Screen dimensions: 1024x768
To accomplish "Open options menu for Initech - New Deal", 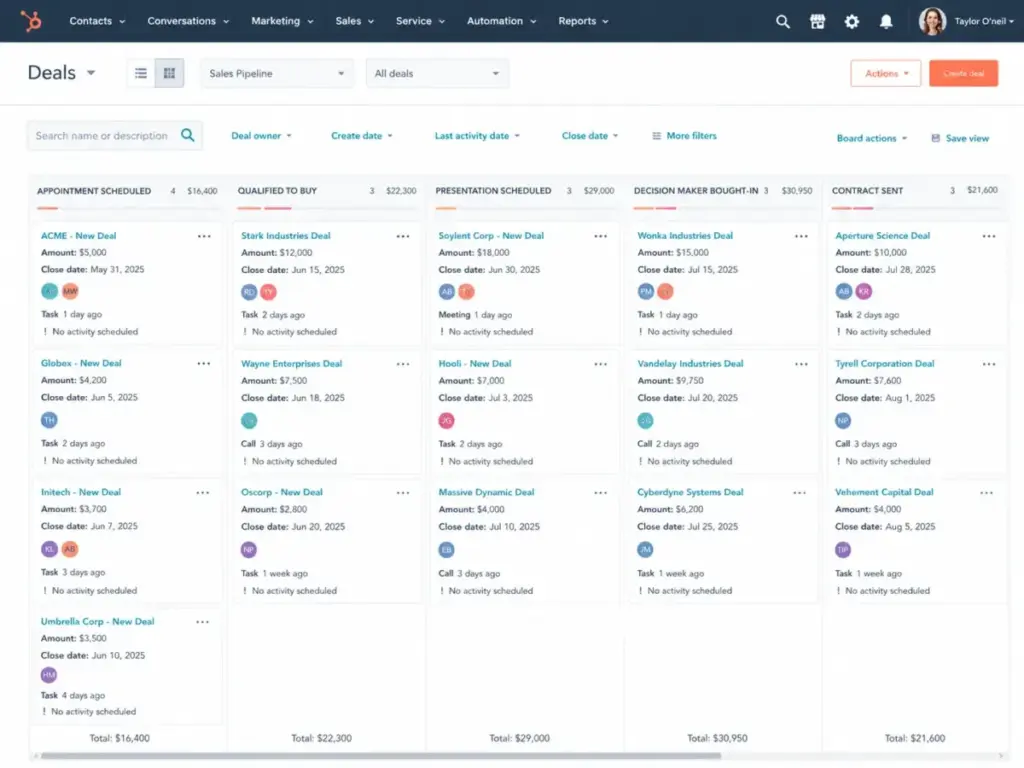I will point(203,493).
